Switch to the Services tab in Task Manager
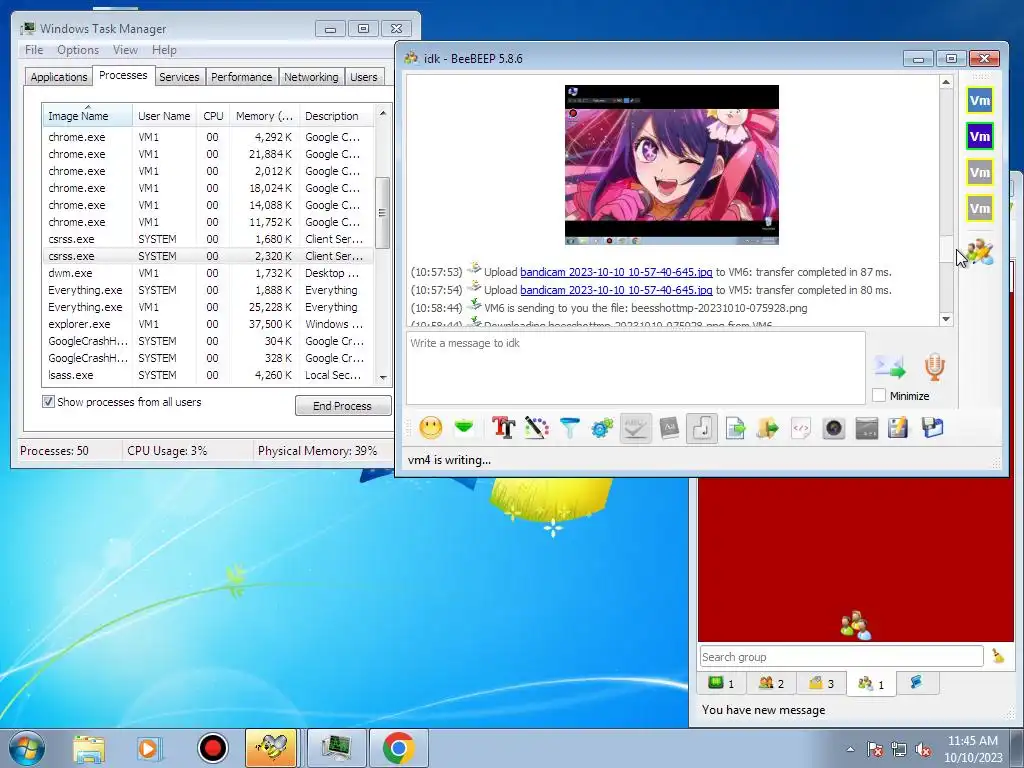The width and height of the screenshot is (1024, 768). 179,77
